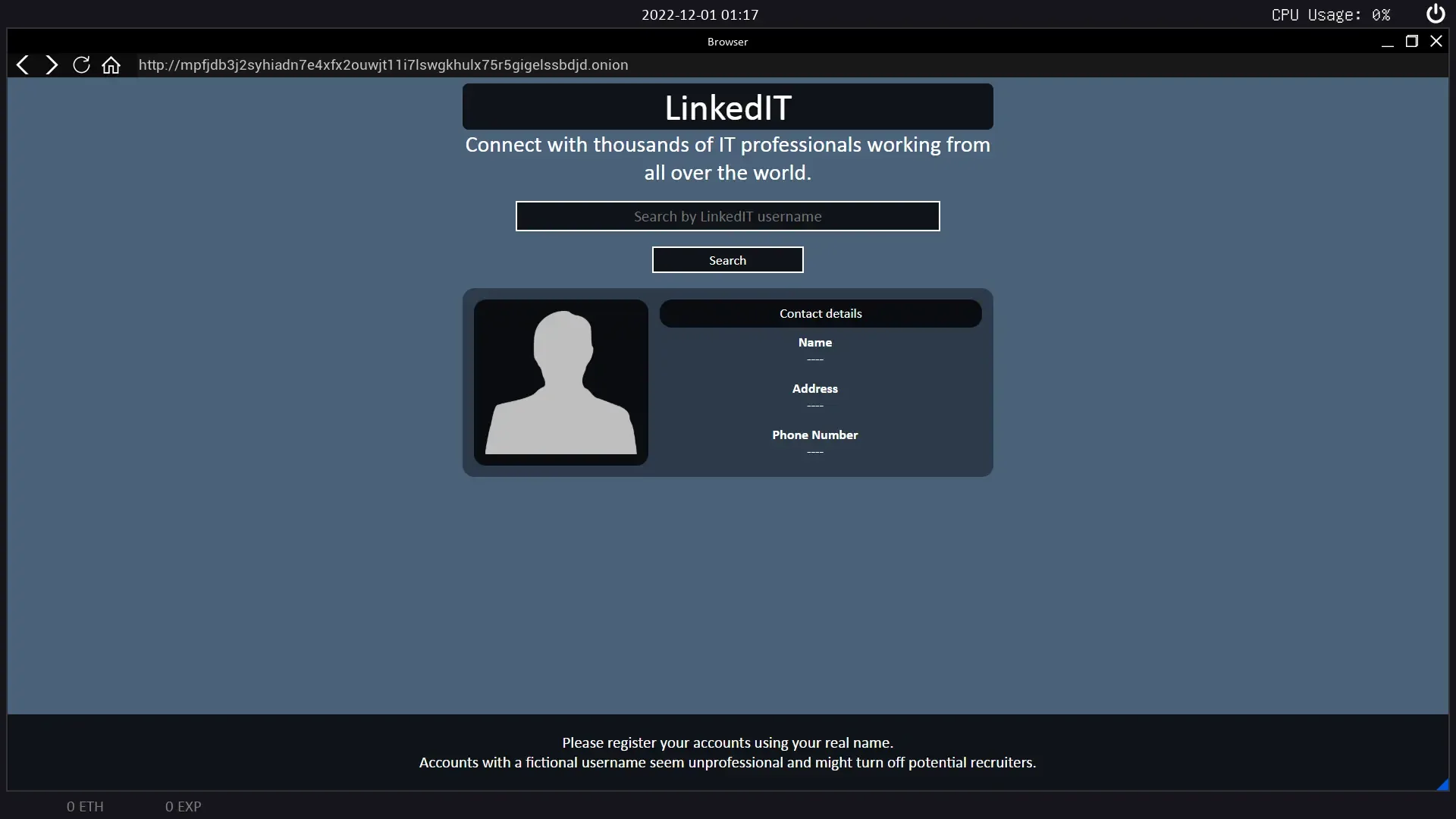Click the Contact details header

pyautogui.click(x=820, y=313)
